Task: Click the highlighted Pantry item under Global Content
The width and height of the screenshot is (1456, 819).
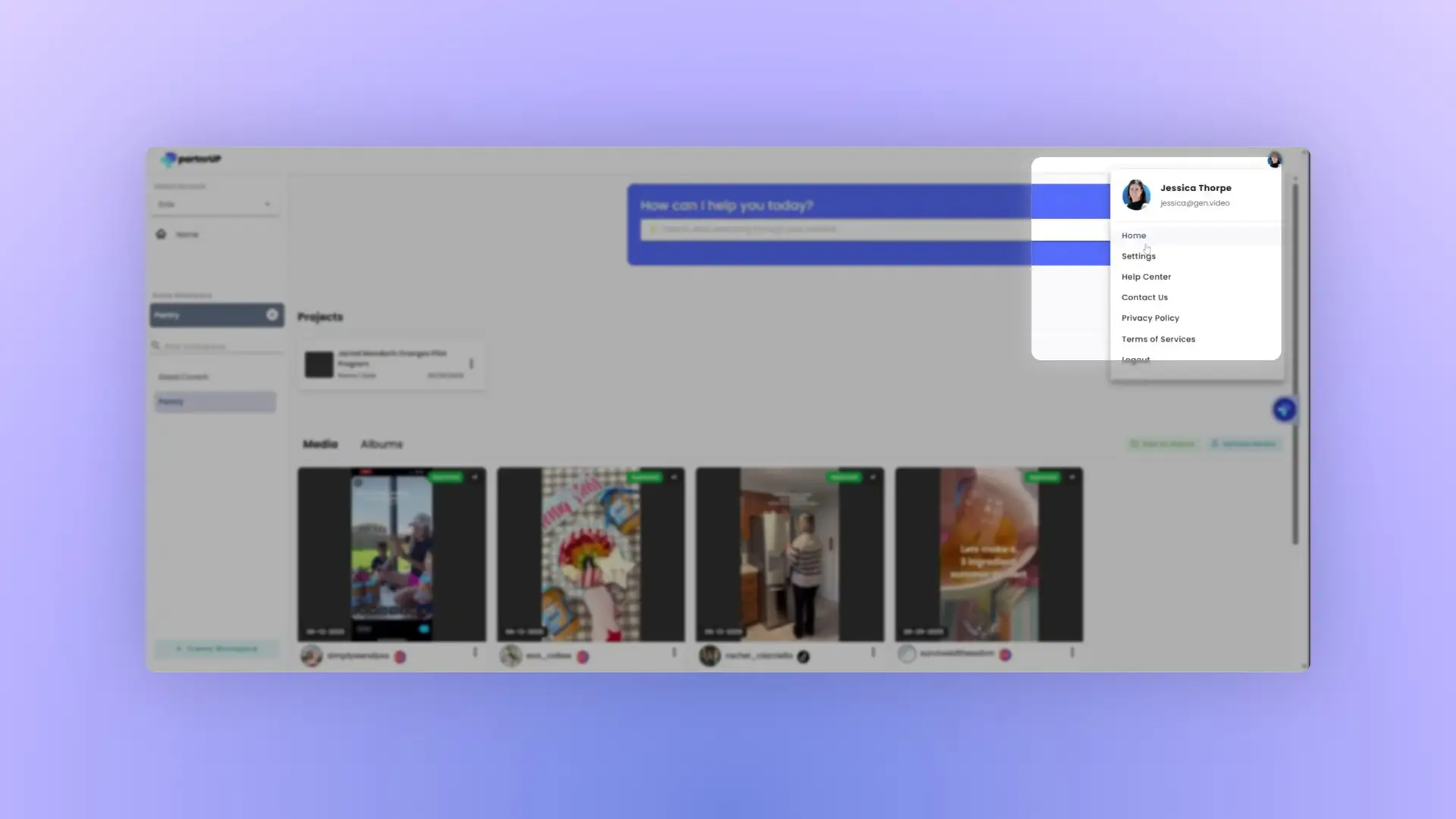Action: coord(215,401)
